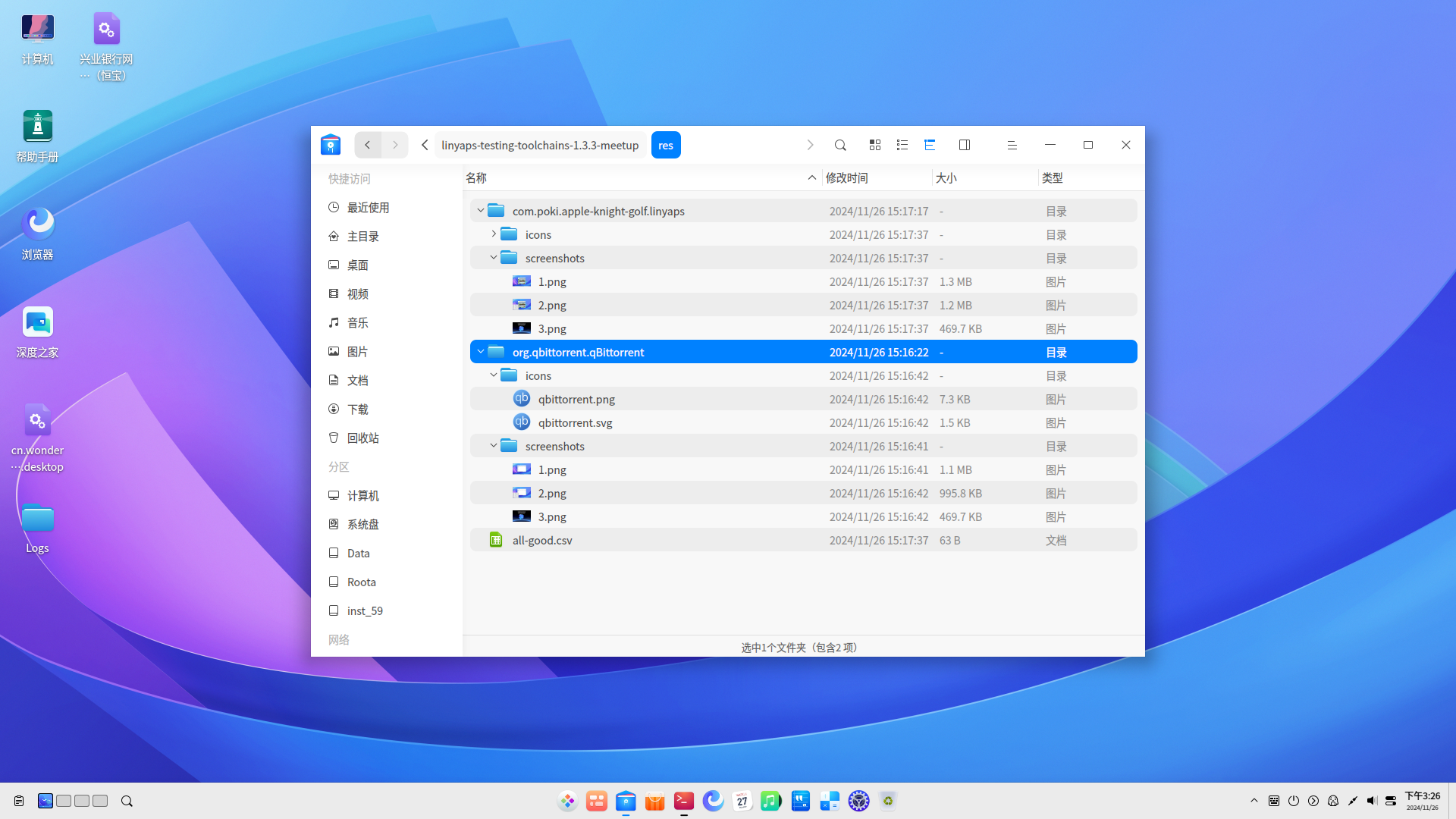Collapse the org.qbittorrent.qBittorrent folder
The width and height of the screenshot is (1456, 819).
point(481,352)
